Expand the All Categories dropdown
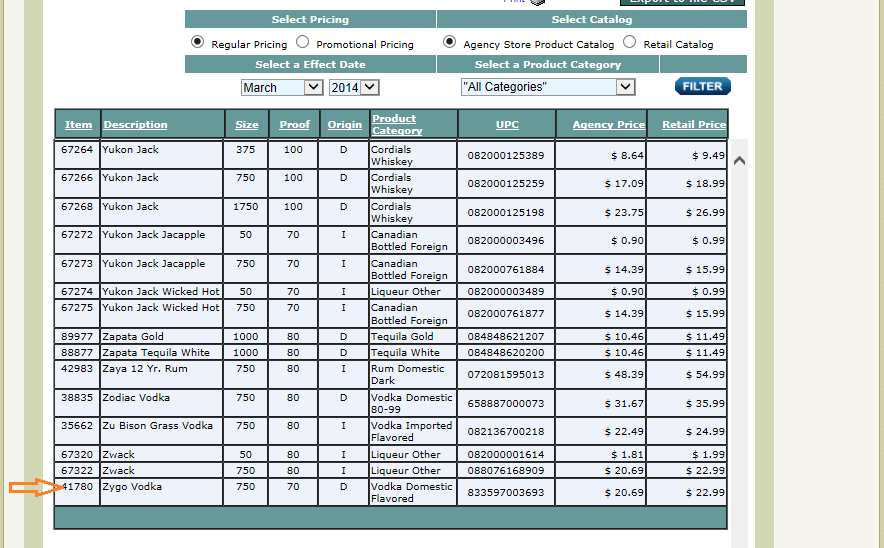The width and height of the screenshot is (884, 548). [547, 87]
